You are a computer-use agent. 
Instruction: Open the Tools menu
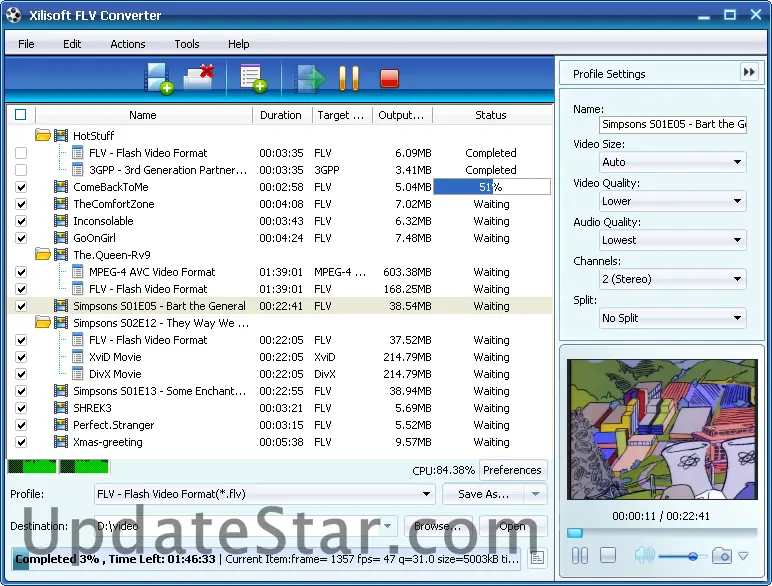[187, 44]
